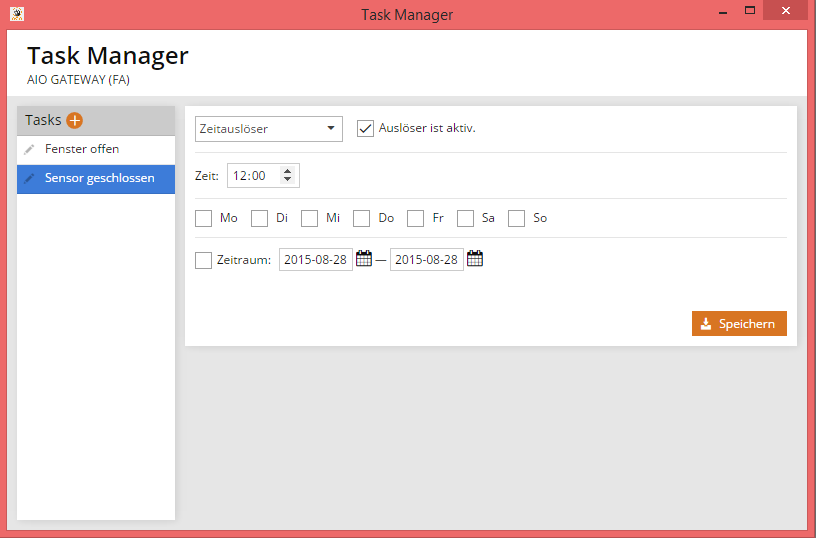The image size is (816, 538).
Task: Open the Zeitauslöser trigger type dropdown
Action: click(268, 129)
